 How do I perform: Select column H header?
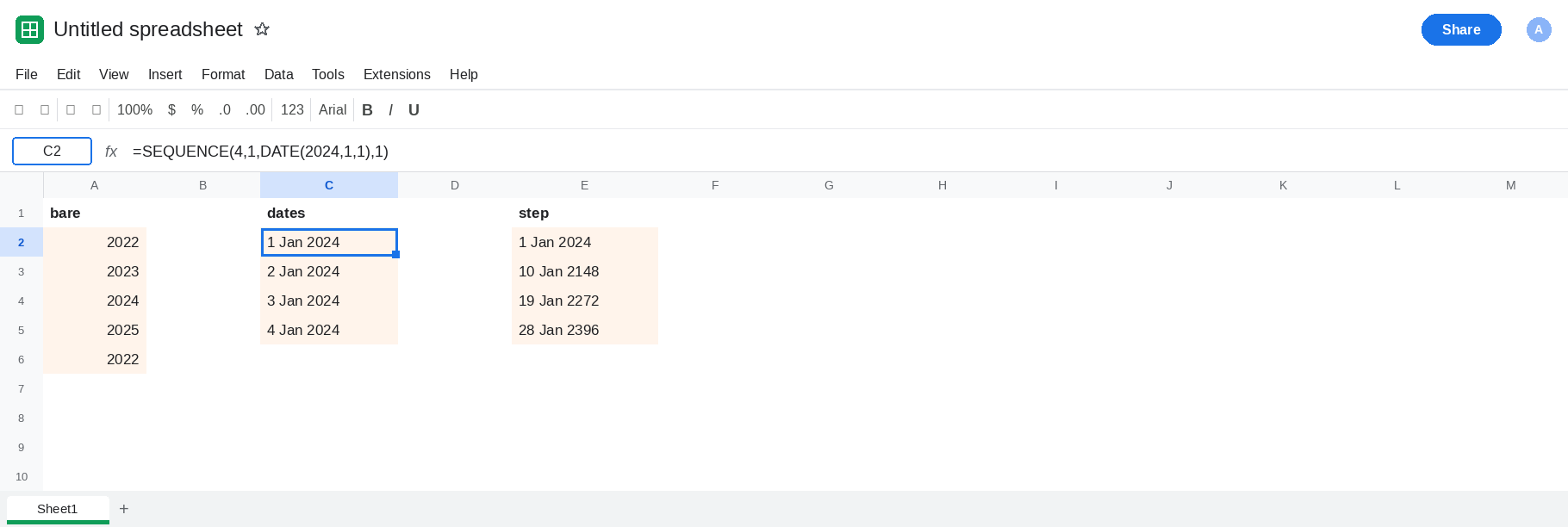[943, 185]
